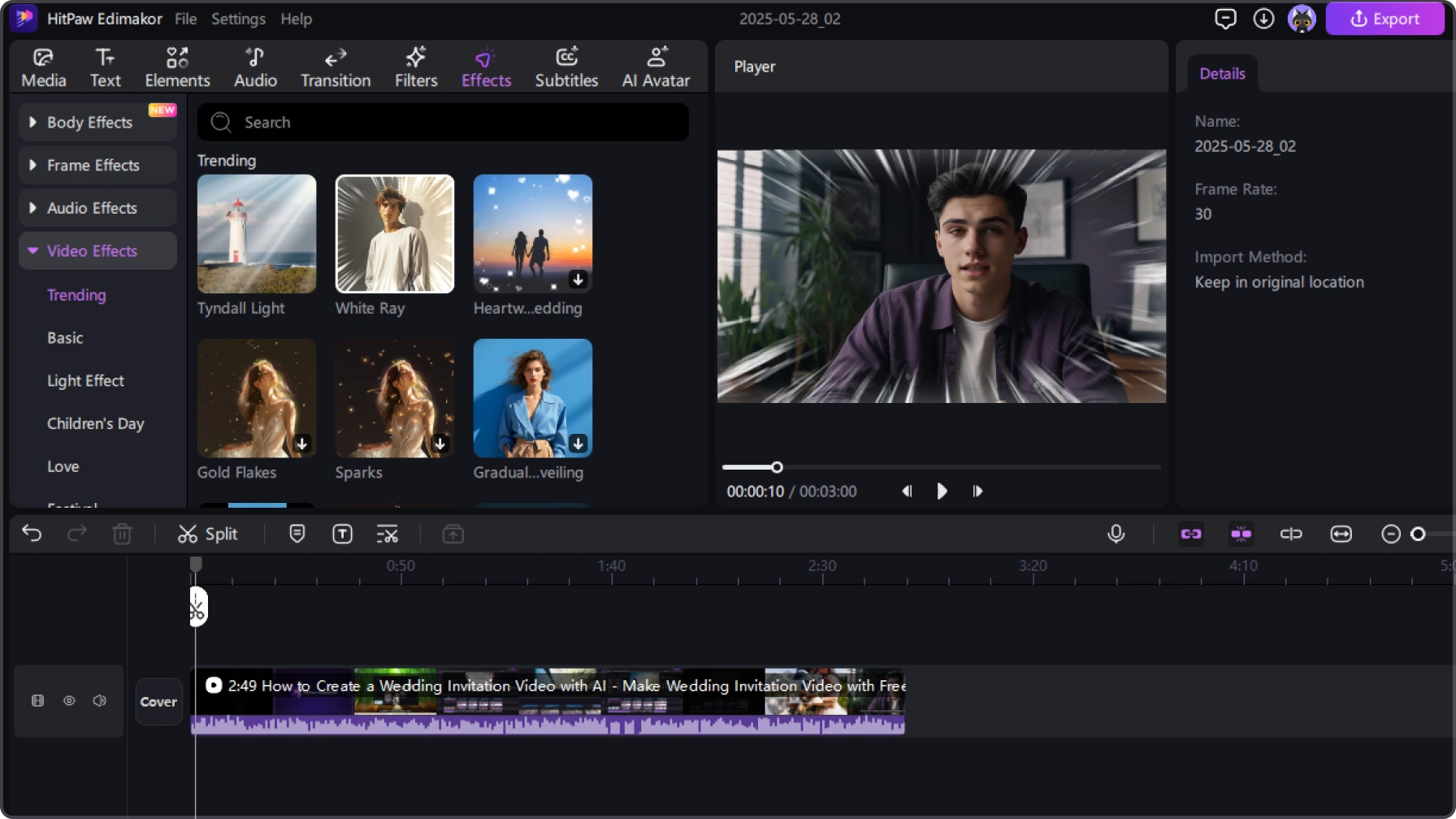
Task: Click the HitPaw Edimakor logo icon
Action: (24, 18)
